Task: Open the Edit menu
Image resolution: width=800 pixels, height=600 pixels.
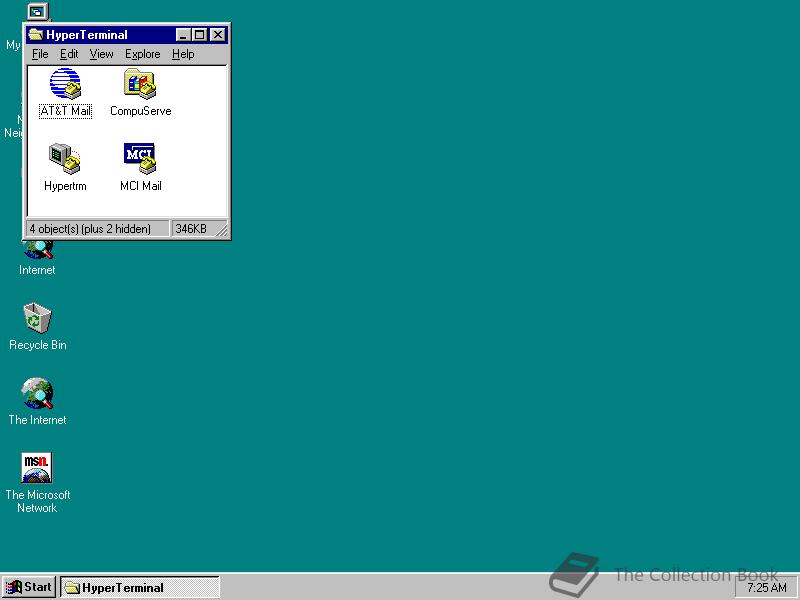Action: 69,54
